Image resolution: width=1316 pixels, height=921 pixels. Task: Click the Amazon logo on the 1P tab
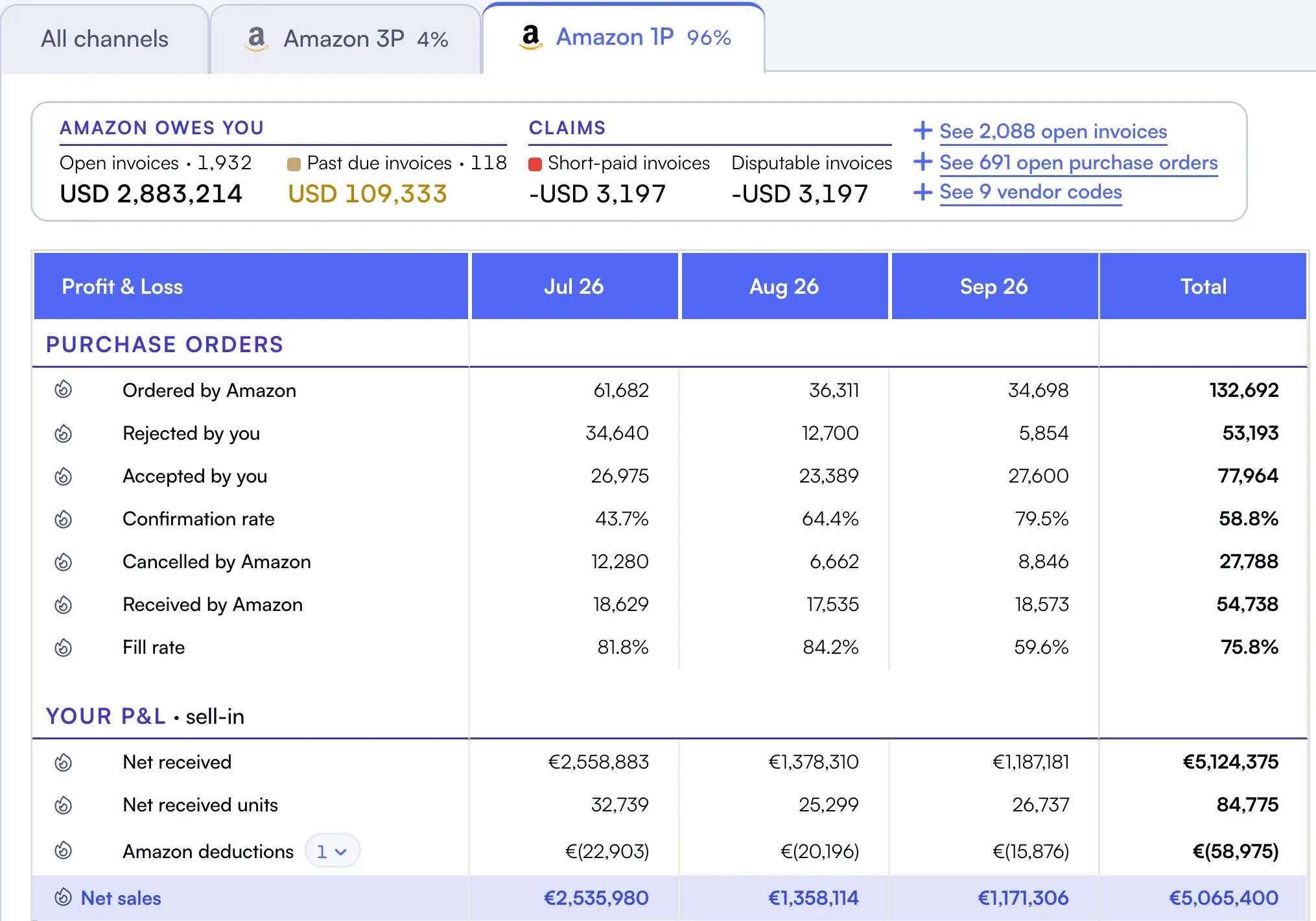click(x=531, y=37)
